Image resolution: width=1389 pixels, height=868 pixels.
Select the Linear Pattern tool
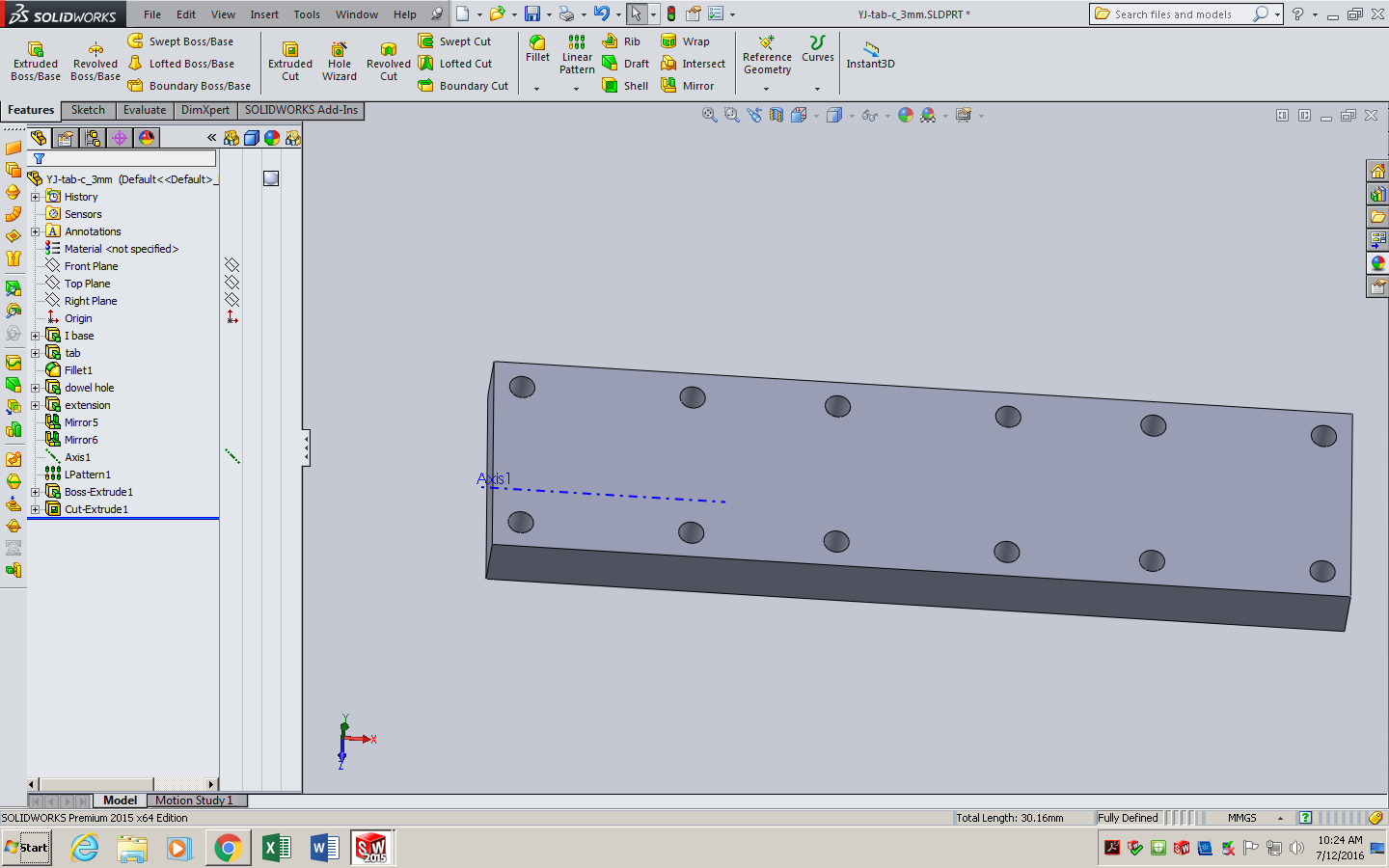pos(577,55)
